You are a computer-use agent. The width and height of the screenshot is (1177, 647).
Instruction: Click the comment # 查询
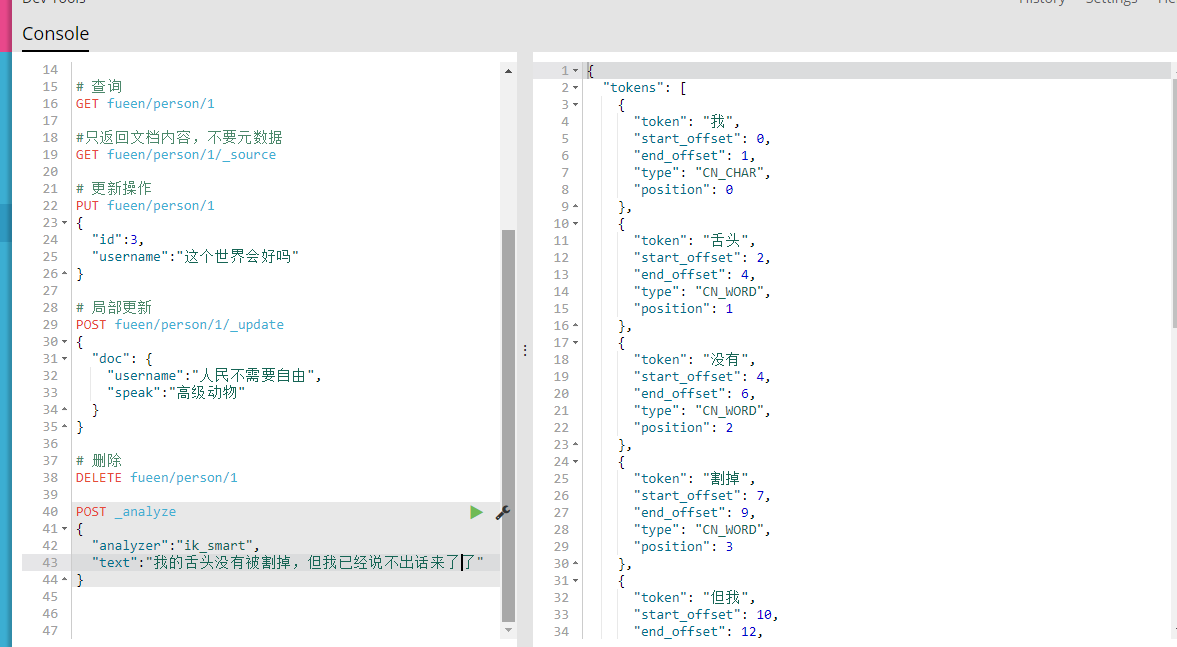click(98, 86)
